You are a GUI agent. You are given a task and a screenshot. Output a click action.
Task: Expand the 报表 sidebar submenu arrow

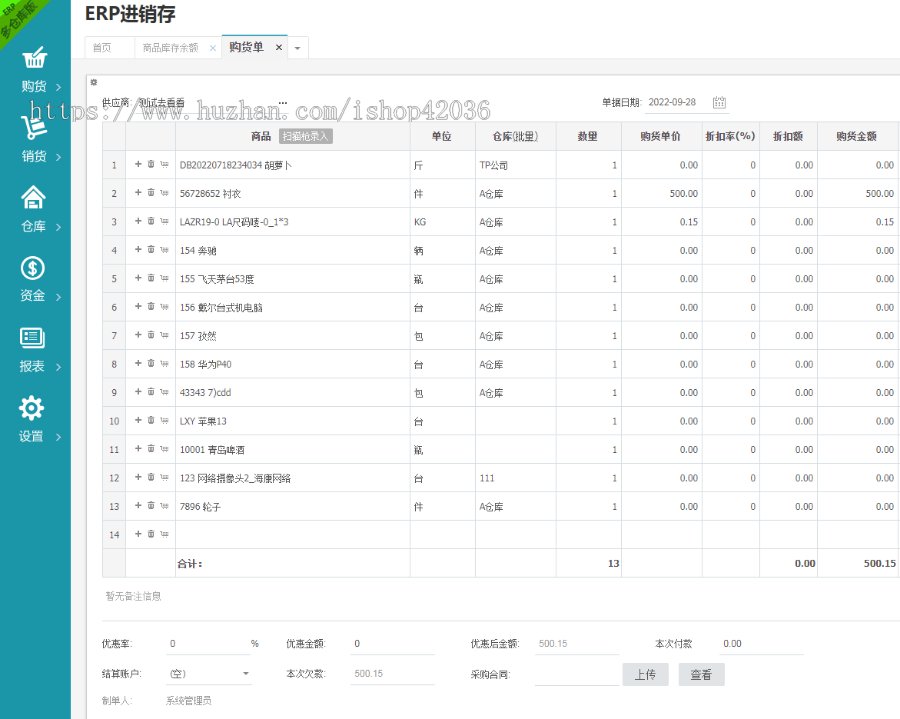point(59,367)
